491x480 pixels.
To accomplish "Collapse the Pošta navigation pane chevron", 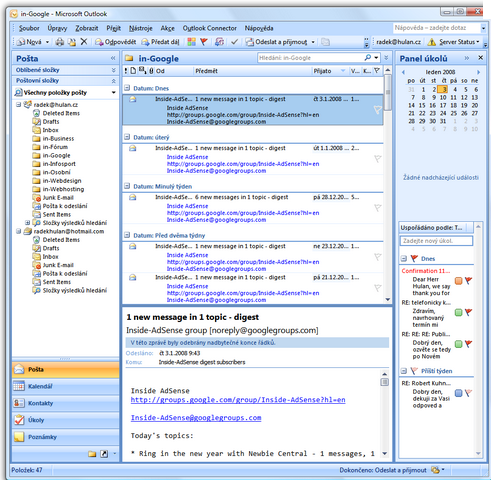I will [x=113, y=58].
